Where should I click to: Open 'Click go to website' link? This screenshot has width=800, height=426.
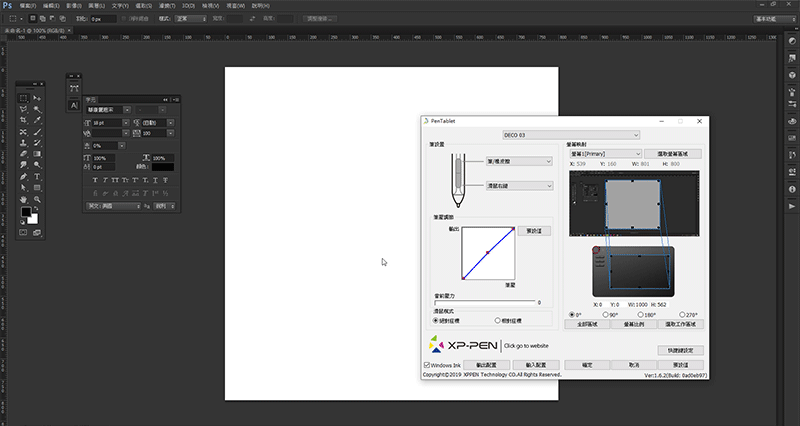tap(526, 346)
